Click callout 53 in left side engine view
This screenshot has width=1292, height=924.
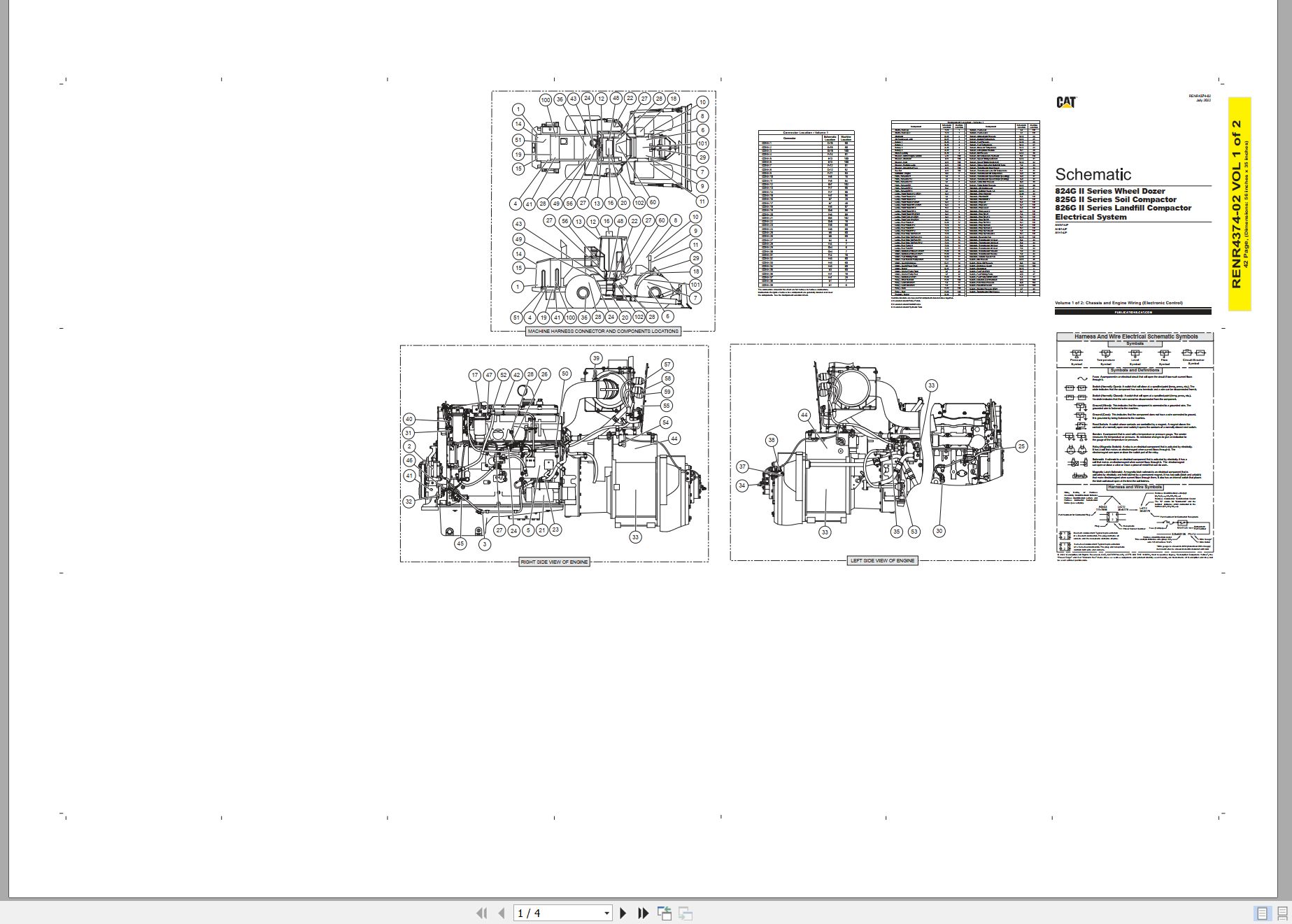[x=914, y=532]
